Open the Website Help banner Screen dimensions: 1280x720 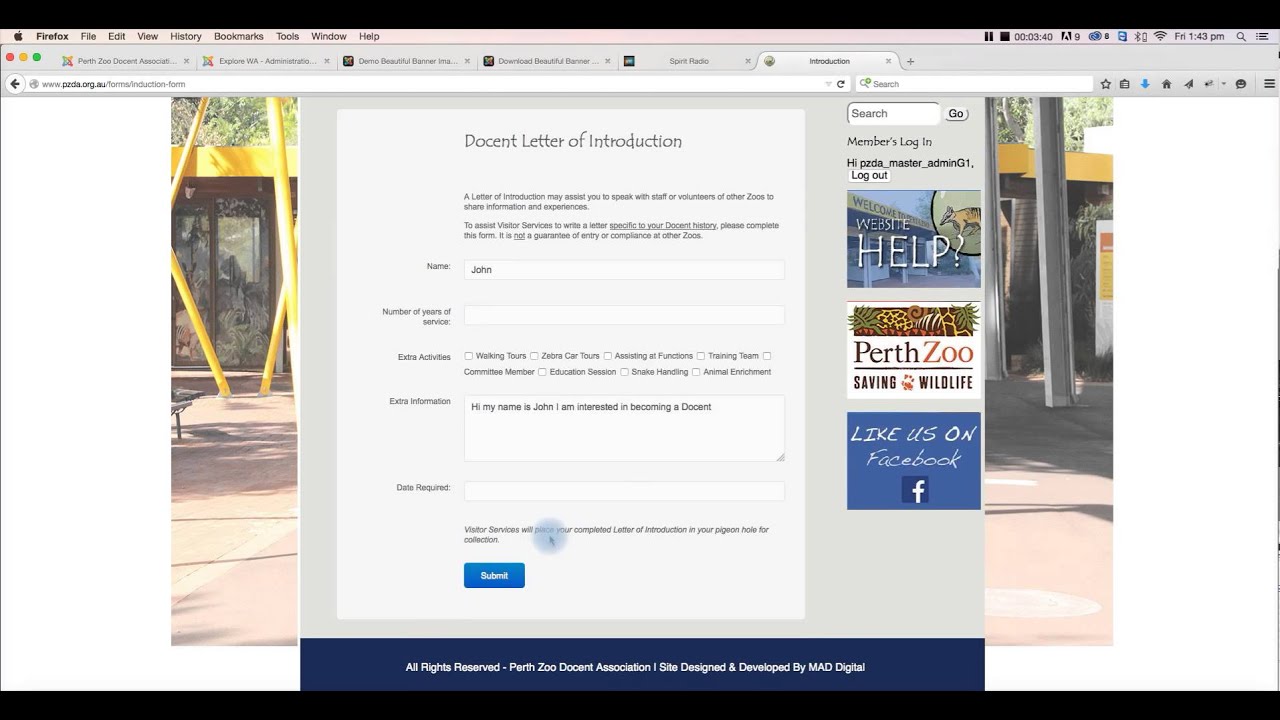coord(914,239)
